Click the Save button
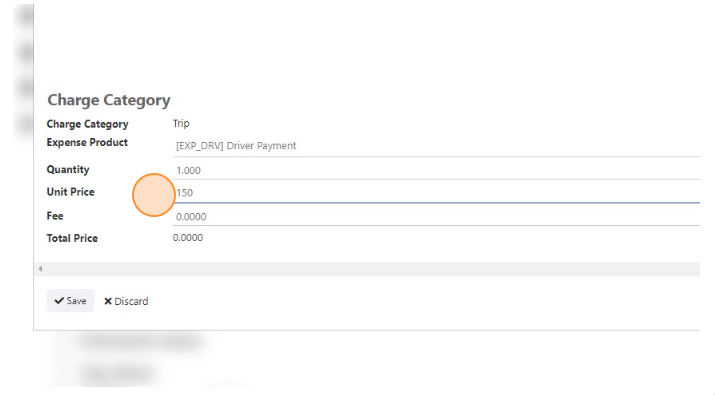715x395 pixels. tap(70, 301)
